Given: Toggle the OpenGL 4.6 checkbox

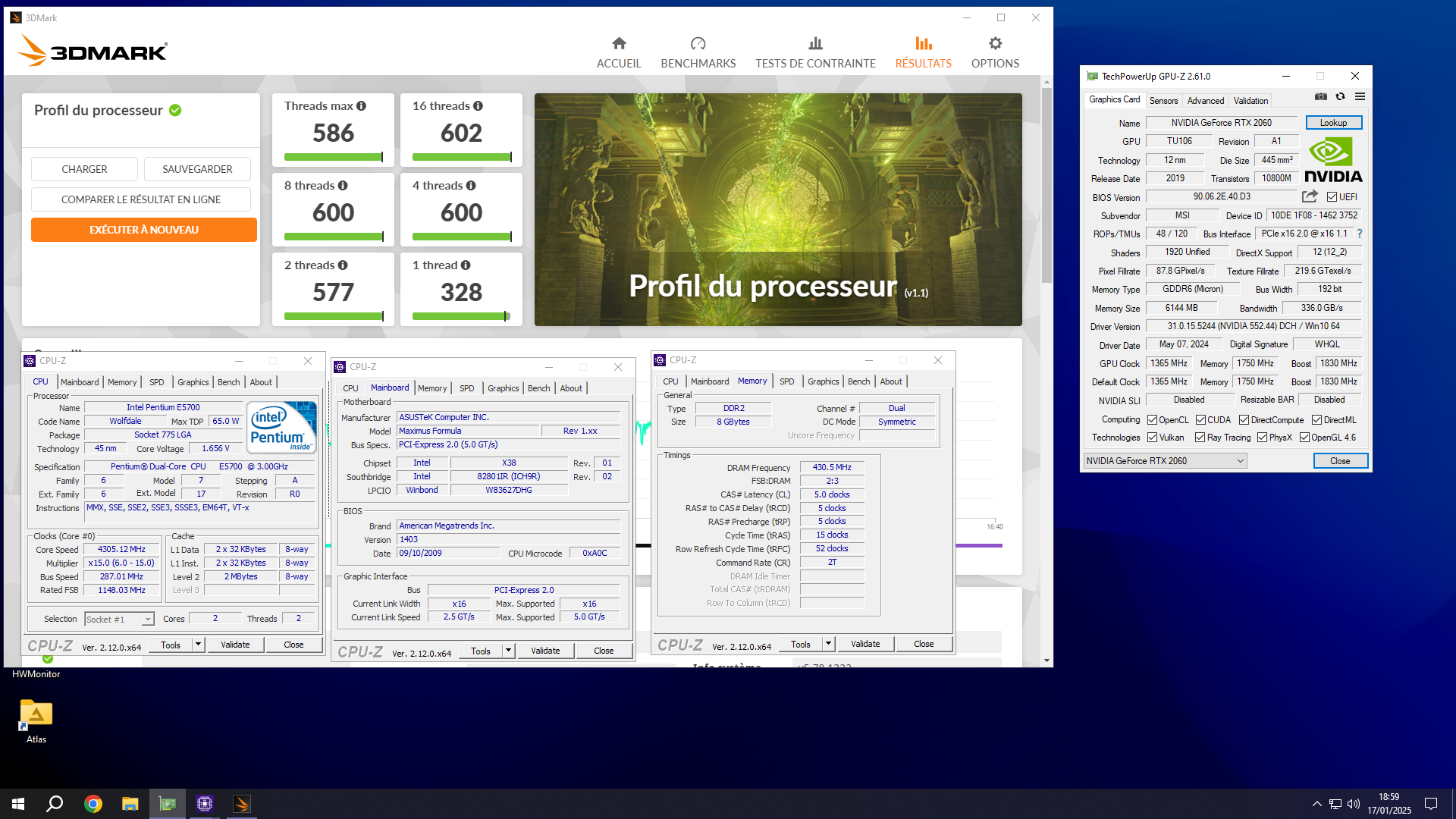Looking at the screenshot, I should pos(1304,438).
